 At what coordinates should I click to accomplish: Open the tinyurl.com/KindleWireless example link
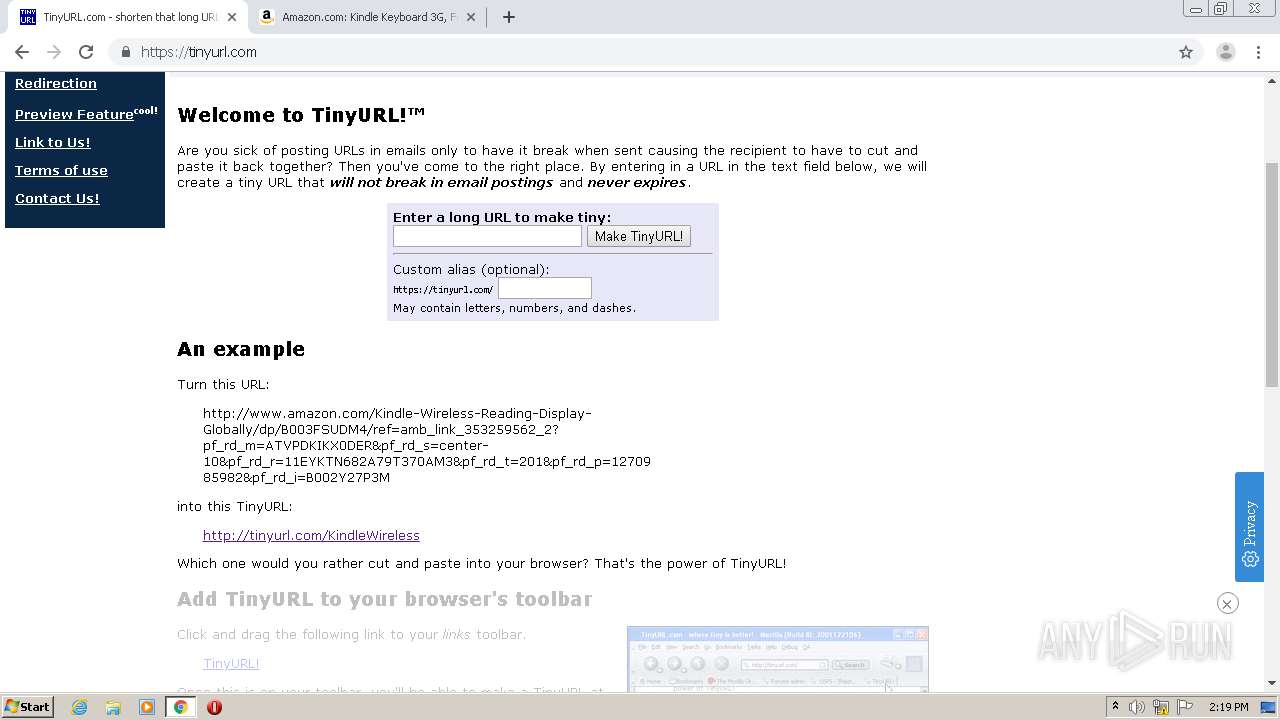[x=311, y=535]
